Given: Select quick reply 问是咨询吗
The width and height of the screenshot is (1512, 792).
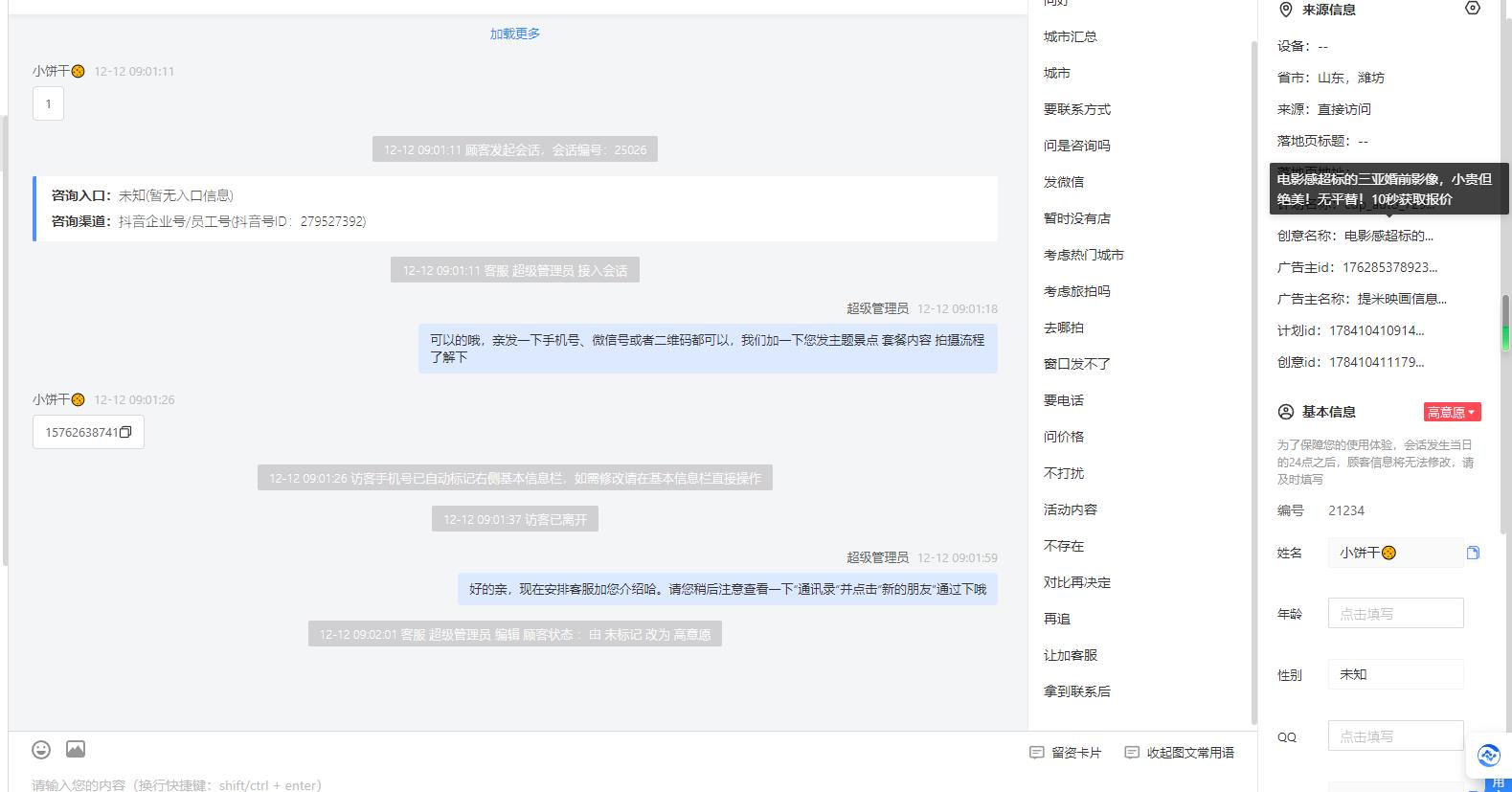Looking at the screenshot, I should point(1077,146).
